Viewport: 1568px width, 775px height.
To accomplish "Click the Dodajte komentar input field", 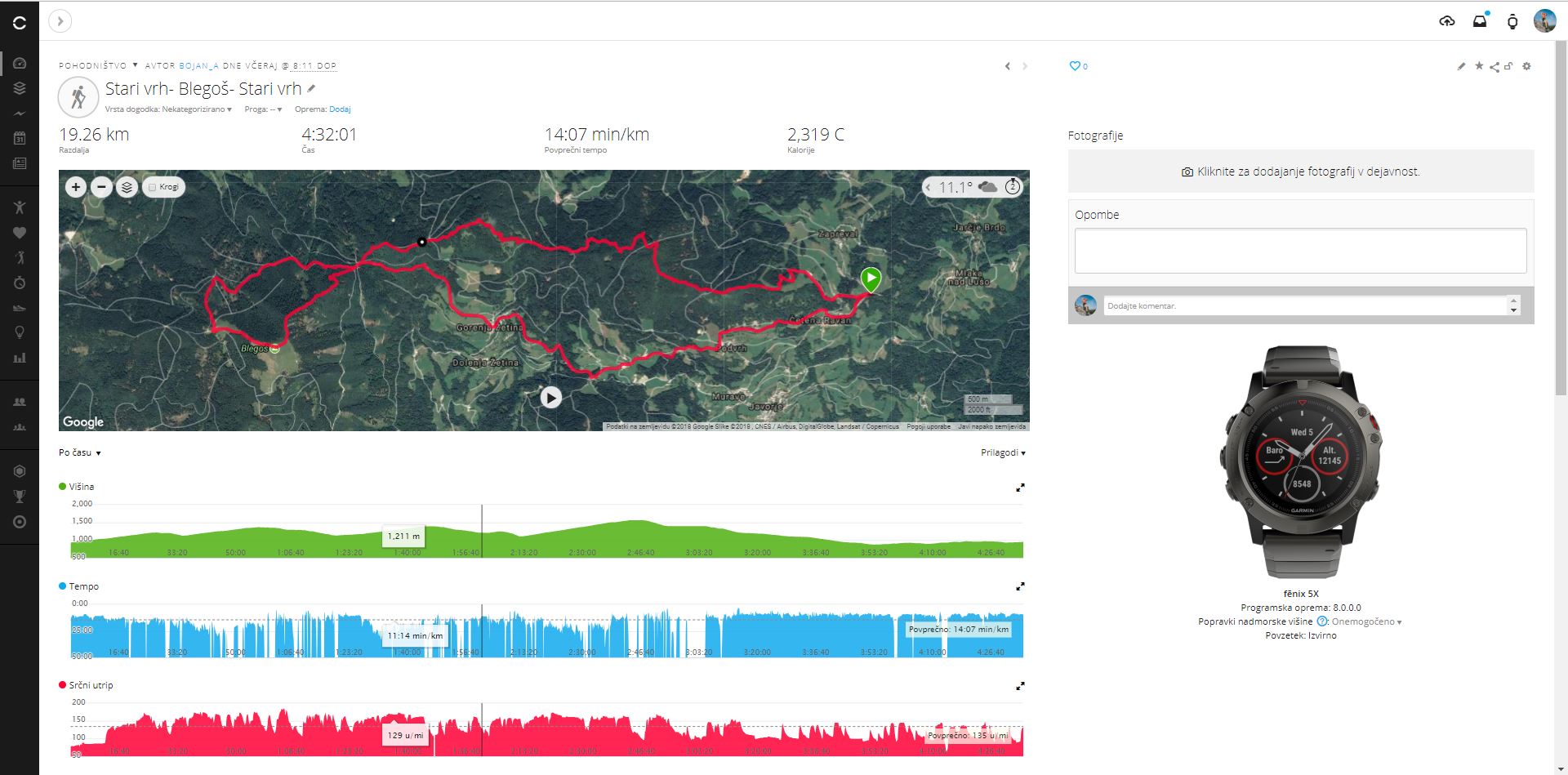I will (x=1304, y=305).
